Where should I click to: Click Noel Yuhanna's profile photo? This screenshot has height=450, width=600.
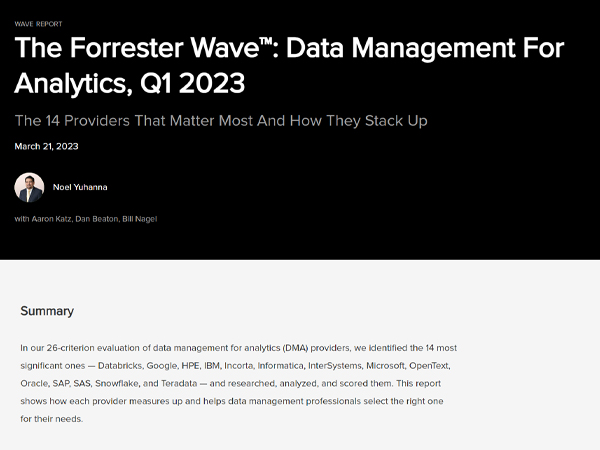click(x=29, y=187)
